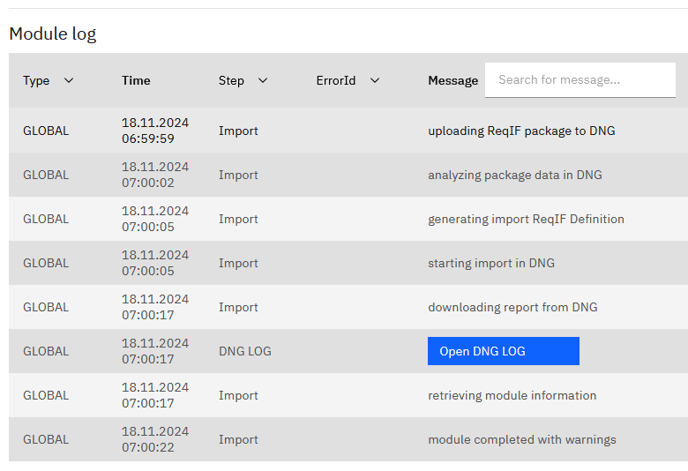Select the 07:00:22 timestamp cell
The height and width of the screenshot is (471, 688).
(x=154, y=439)
